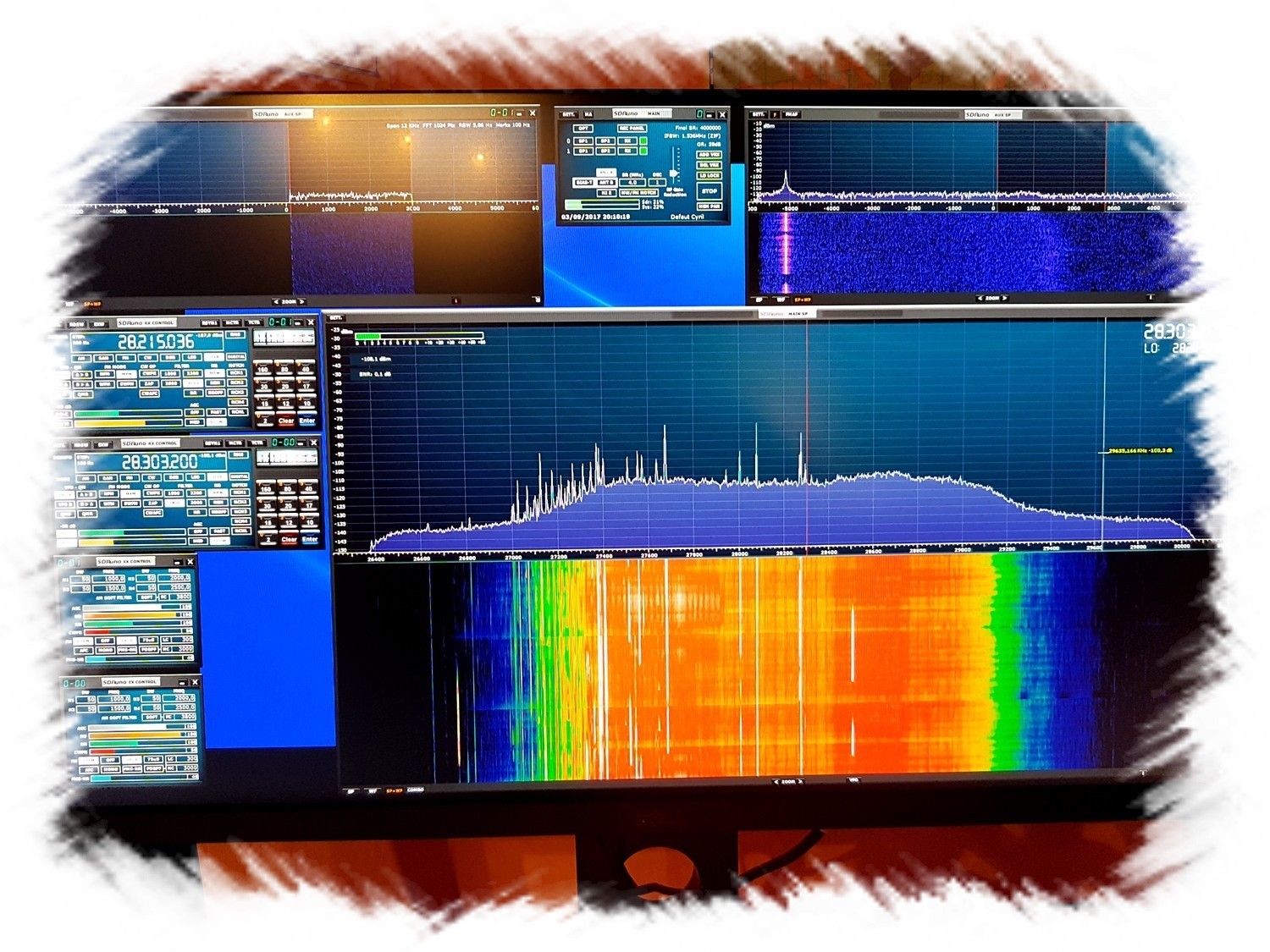This screenshot has width=1270, height=952.
Task: Click RX in row 0 of the MAIN panel
Action: coord(627,141)
